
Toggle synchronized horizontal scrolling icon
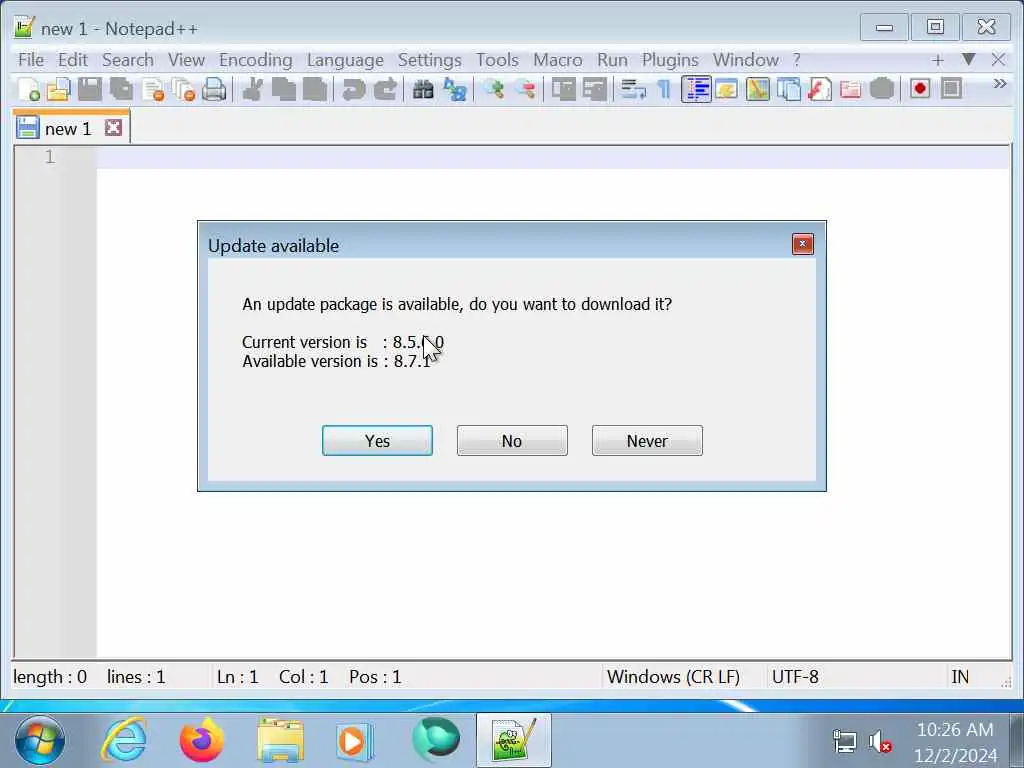click(594, 89)
